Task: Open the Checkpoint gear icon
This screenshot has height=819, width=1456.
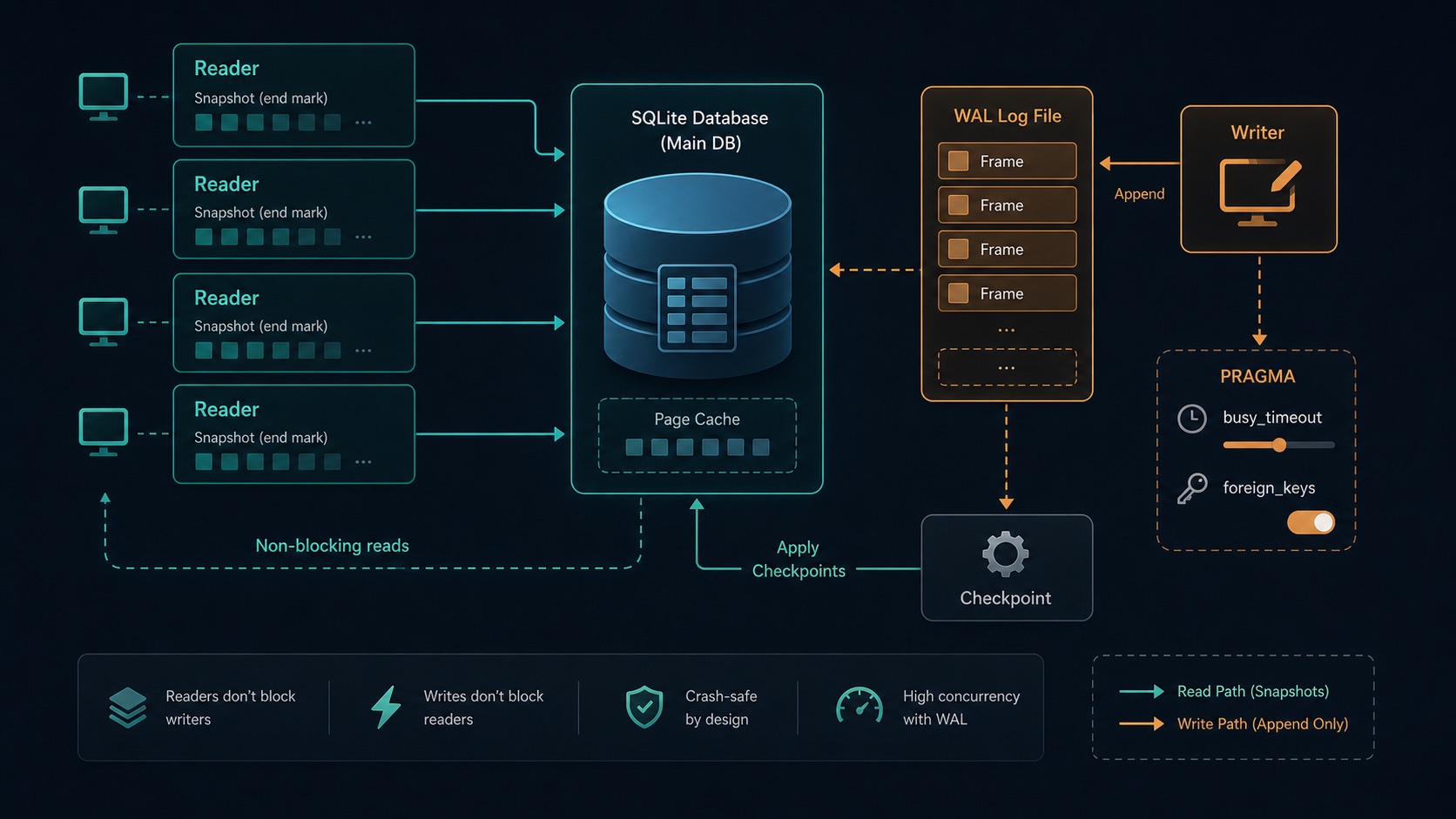Action: 1006,554
